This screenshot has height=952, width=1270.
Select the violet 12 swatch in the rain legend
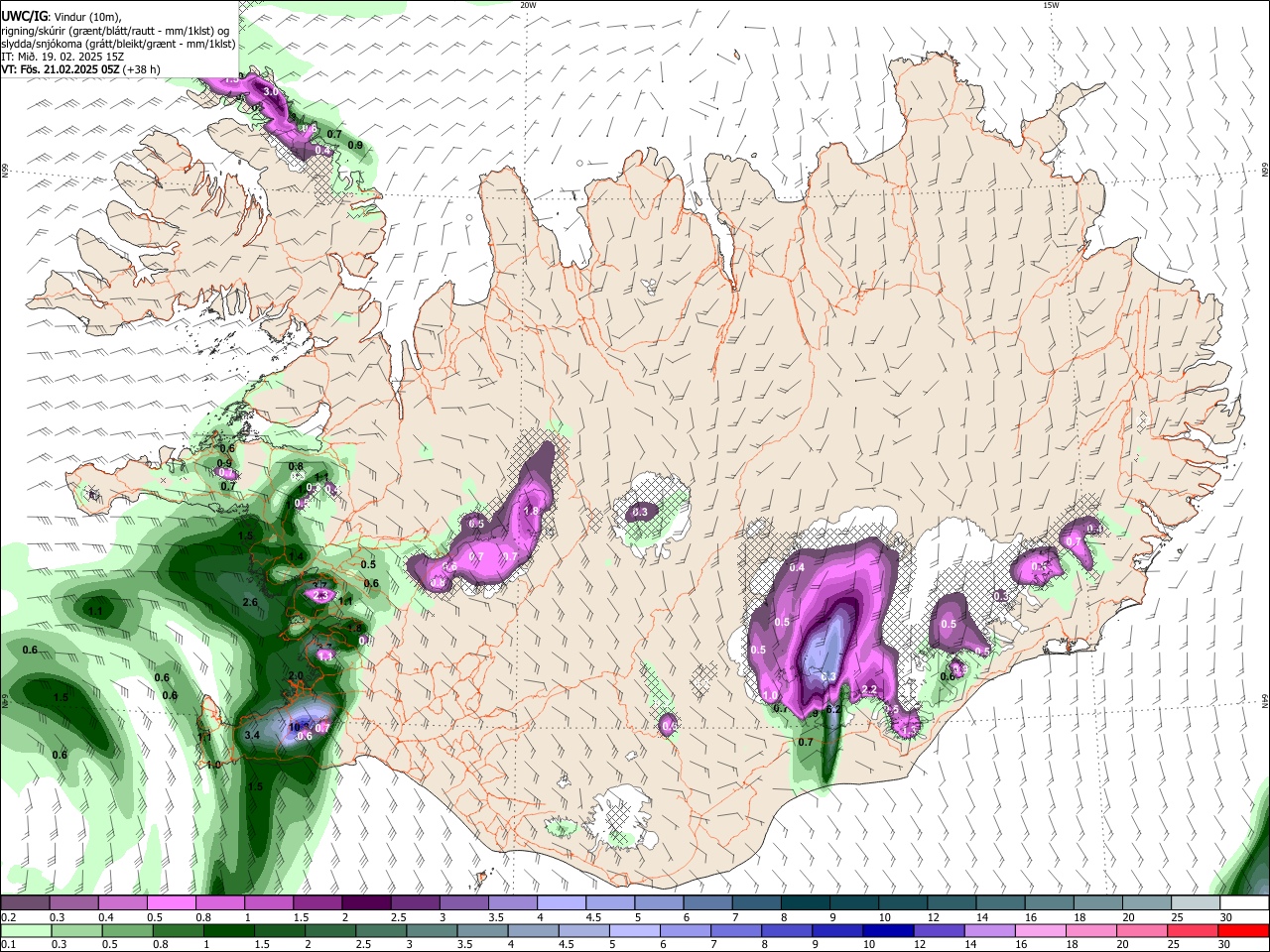point(938,930)
